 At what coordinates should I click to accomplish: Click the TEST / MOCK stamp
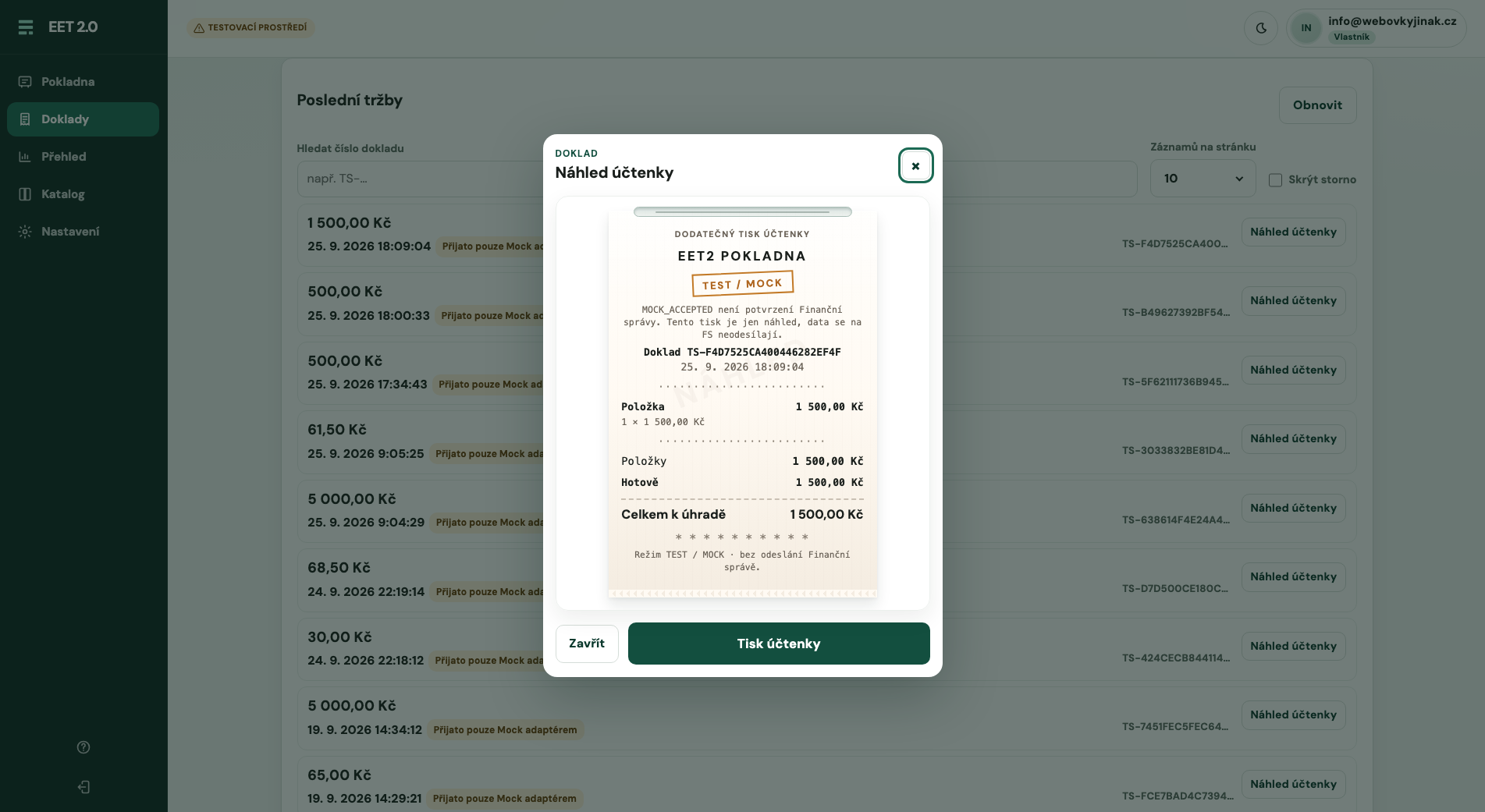tap(742, 284)
